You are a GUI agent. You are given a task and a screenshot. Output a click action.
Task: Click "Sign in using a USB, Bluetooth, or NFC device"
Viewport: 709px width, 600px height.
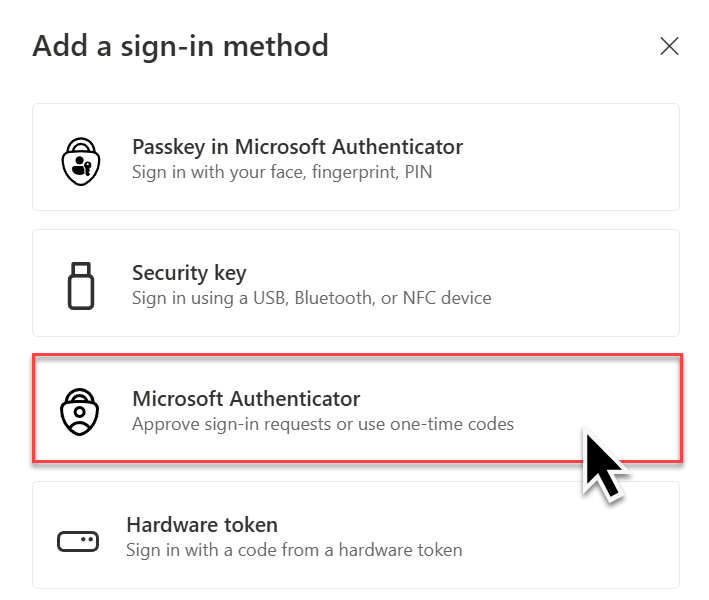[x=311, y=298]
